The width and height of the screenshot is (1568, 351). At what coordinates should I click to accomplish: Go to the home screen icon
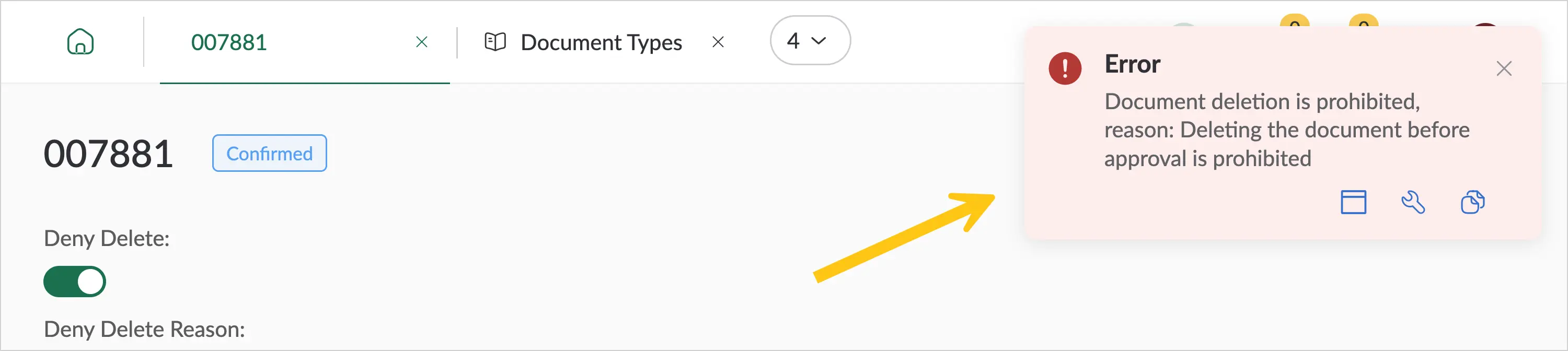(80, 42)
